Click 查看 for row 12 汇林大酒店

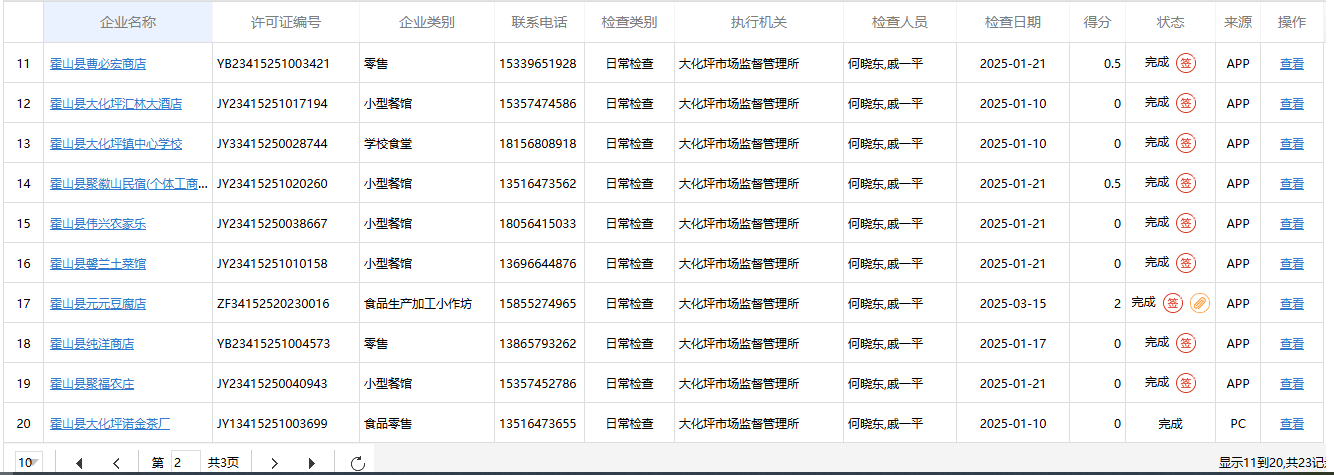coord(1292,104)
